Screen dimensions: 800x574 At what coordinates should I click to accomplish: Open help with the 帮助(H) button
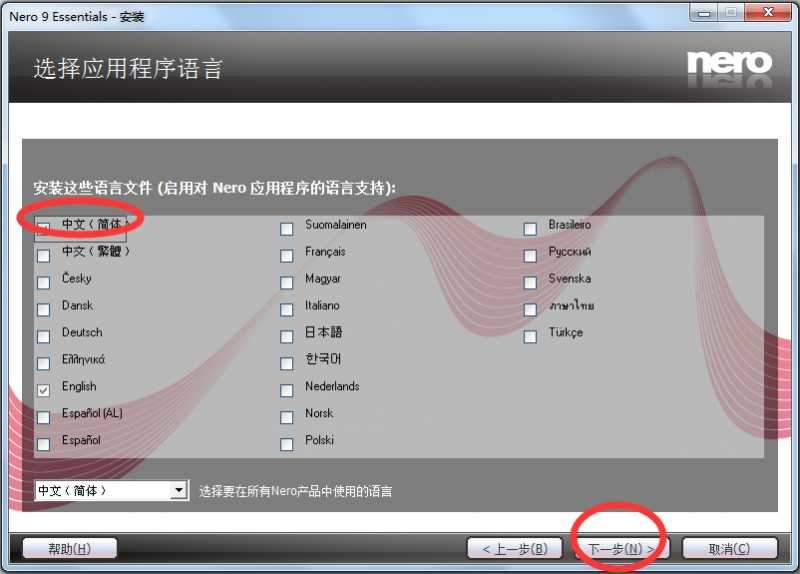click(69, 548)
